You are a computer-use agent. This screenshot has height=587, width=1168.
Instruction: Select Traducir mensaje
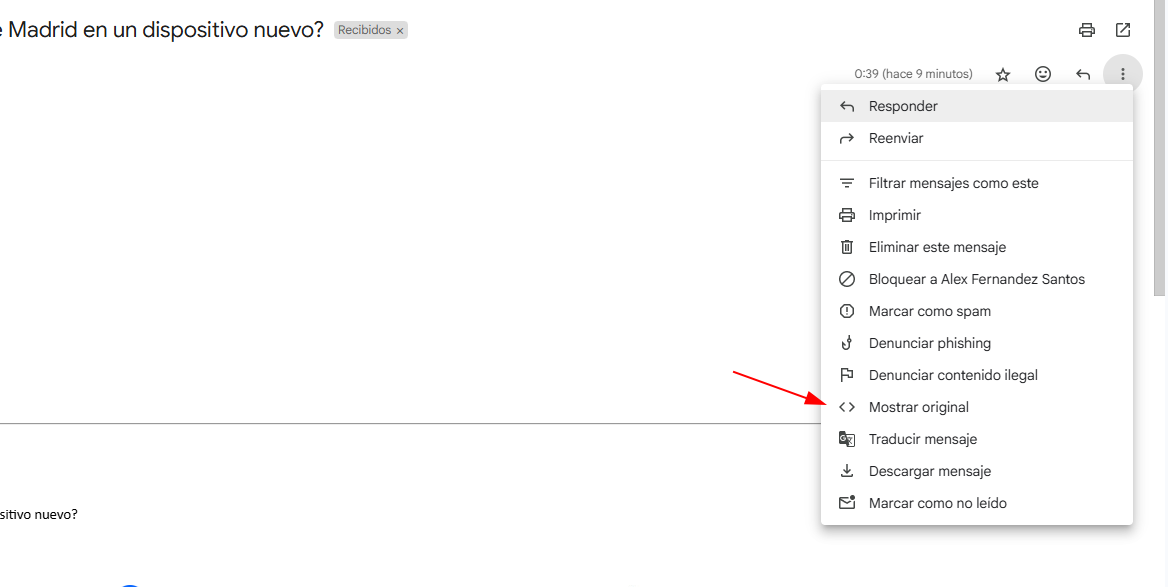977,440
